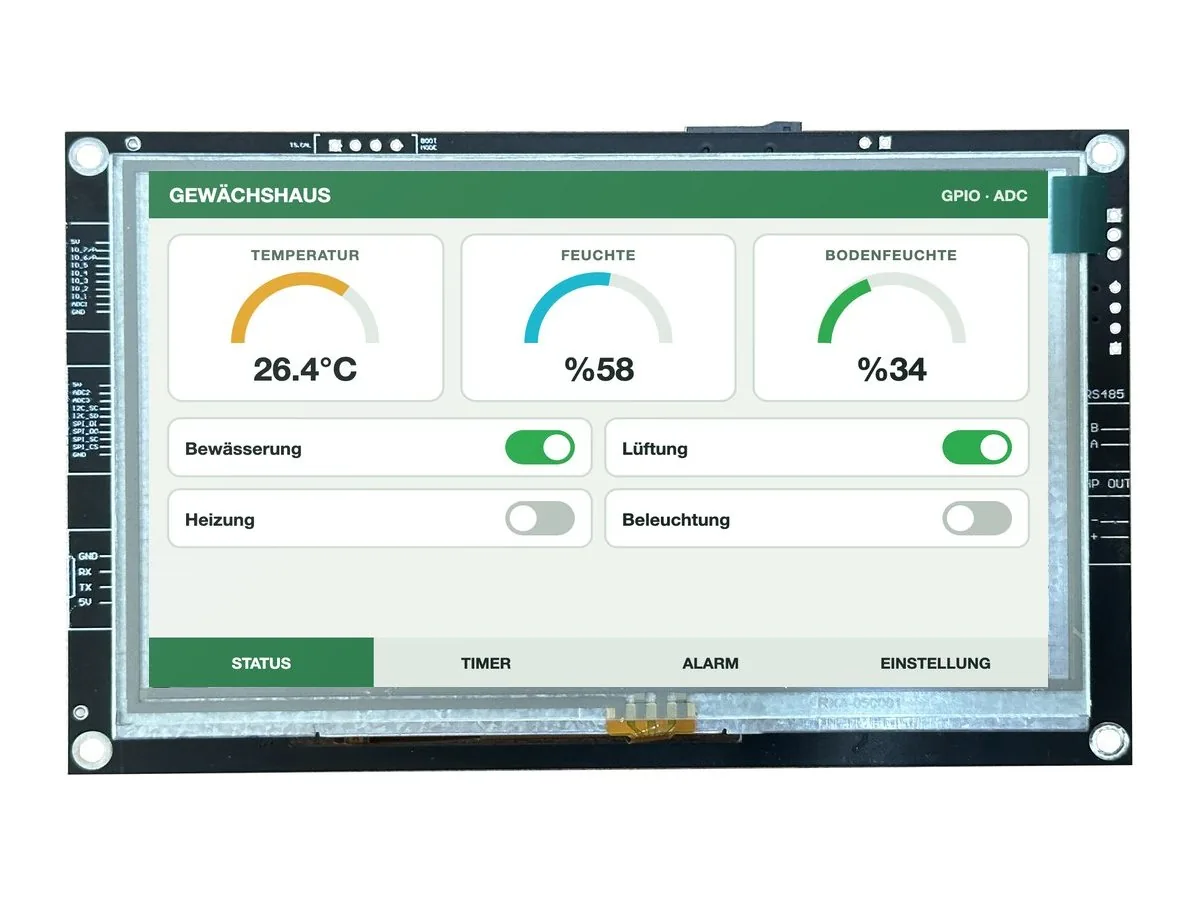Go to the EINSTELLUNG tab
Screen dimensions: 1197x897
(x=935, y=663)
